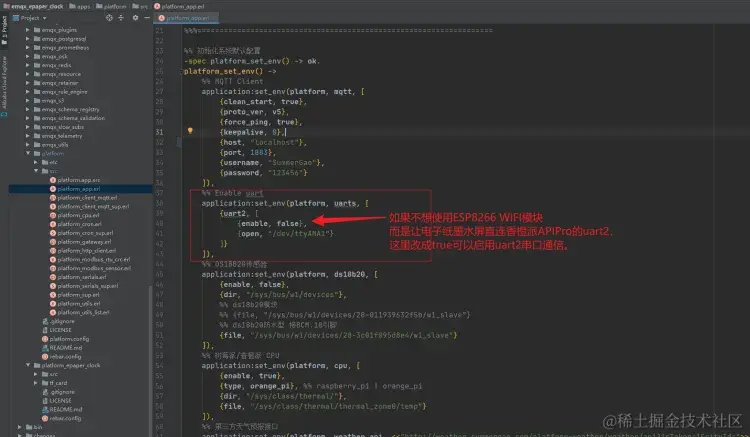The height and width of the screenshot is (437, 750).
Task: Expand the emqx_postgresql folder
Action: click(x=27, y=39)
